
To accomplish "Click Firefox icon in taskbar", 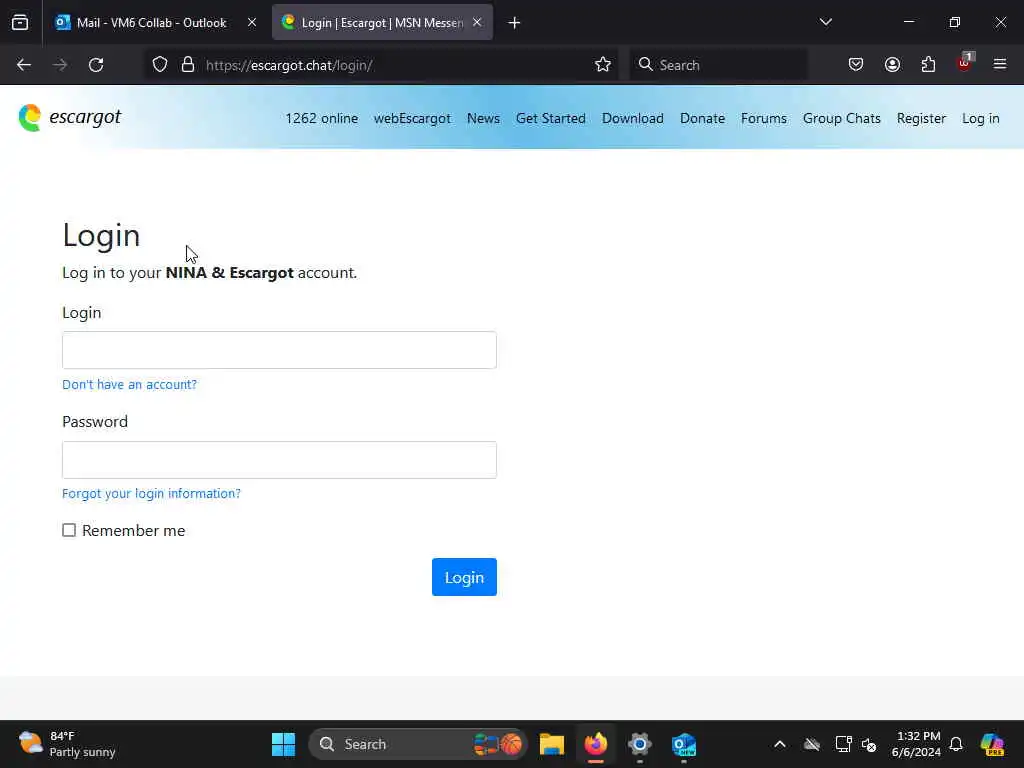I will point(596,744).
